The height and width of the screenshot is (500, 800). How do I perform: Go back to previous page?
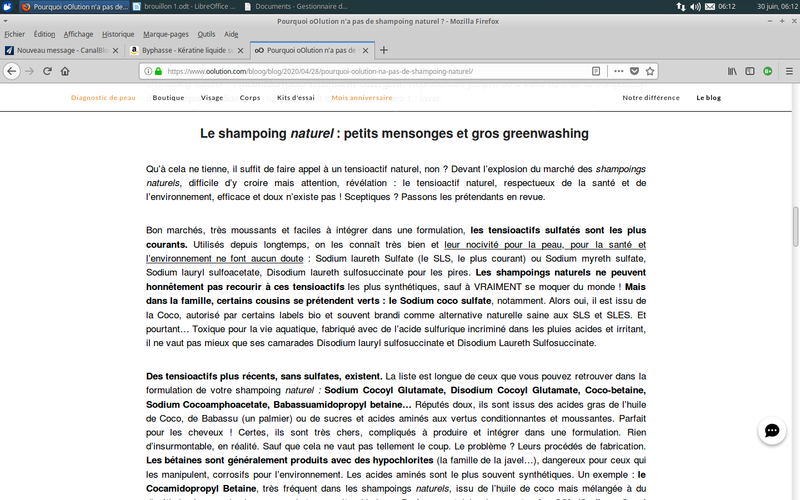point(12,71)
